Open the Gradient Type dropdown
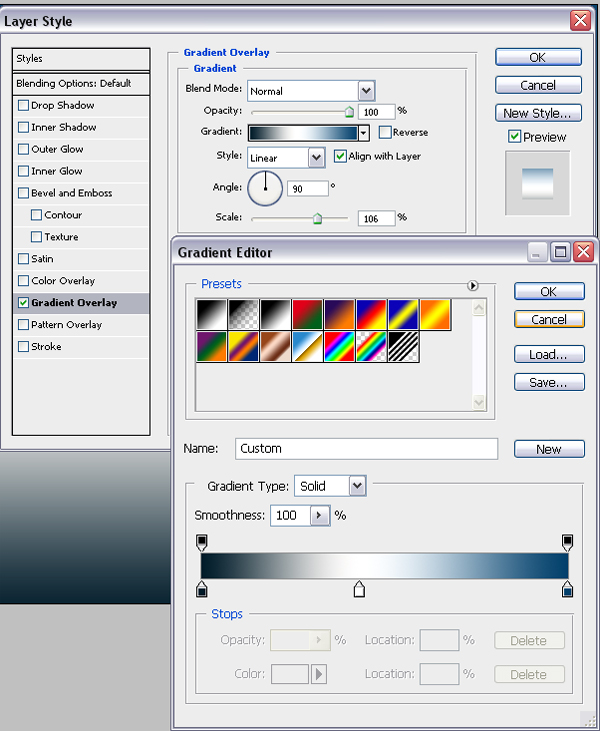The image size is (600, 731). [x=357, y=486]
